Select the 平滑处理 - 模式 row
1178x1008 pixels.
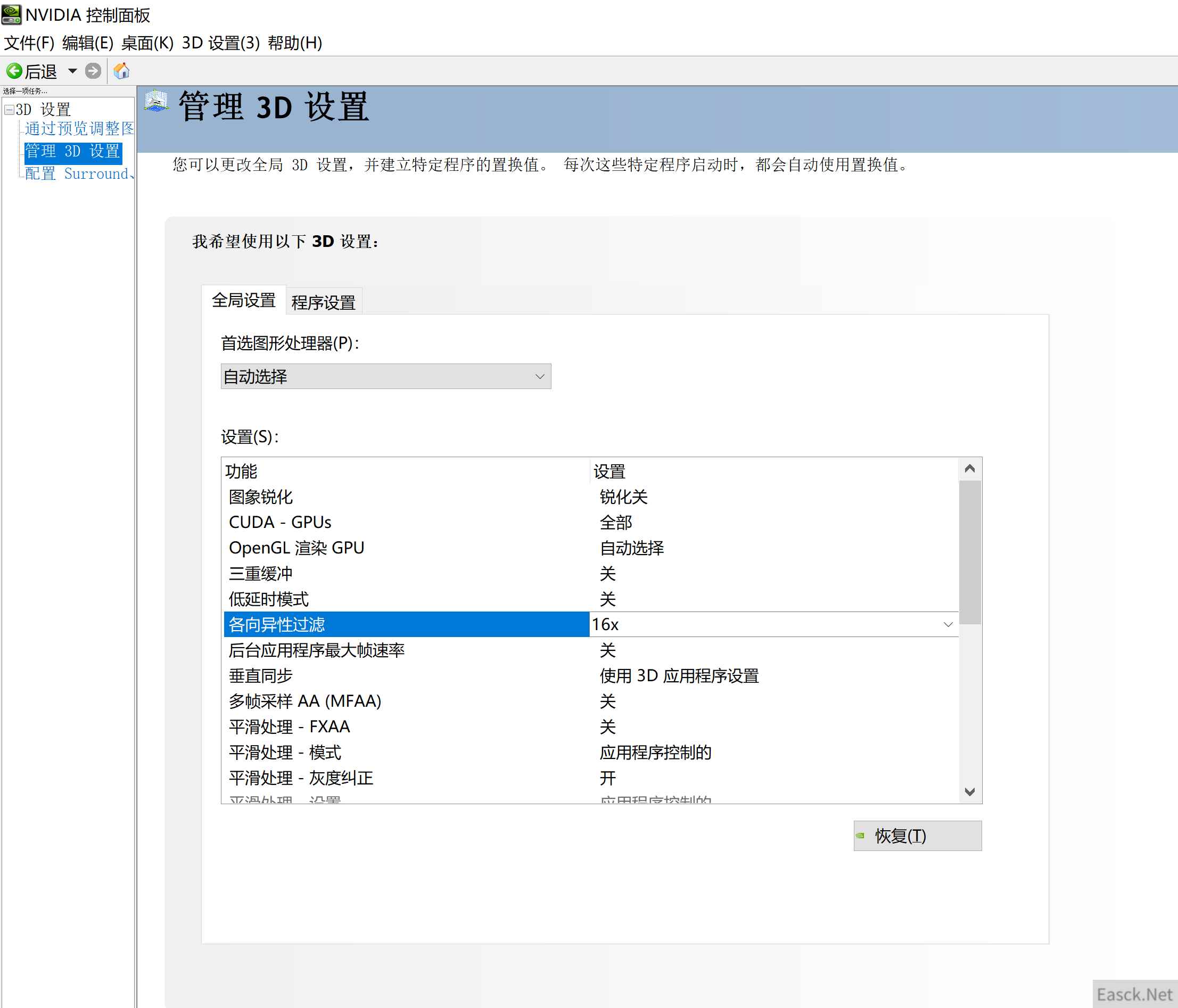tap(591, 753)
